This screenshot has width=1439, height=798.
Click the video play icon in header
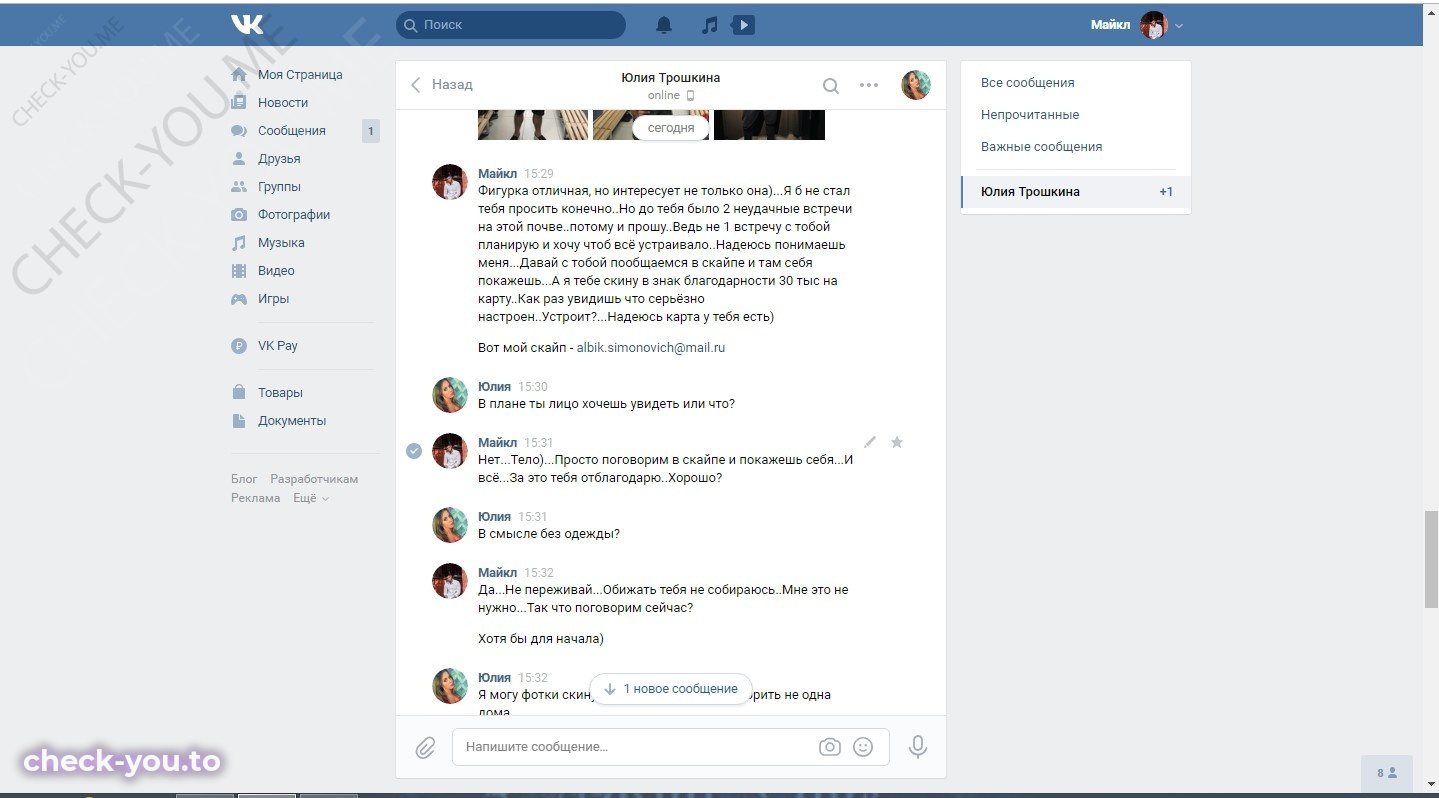(743, 25)
